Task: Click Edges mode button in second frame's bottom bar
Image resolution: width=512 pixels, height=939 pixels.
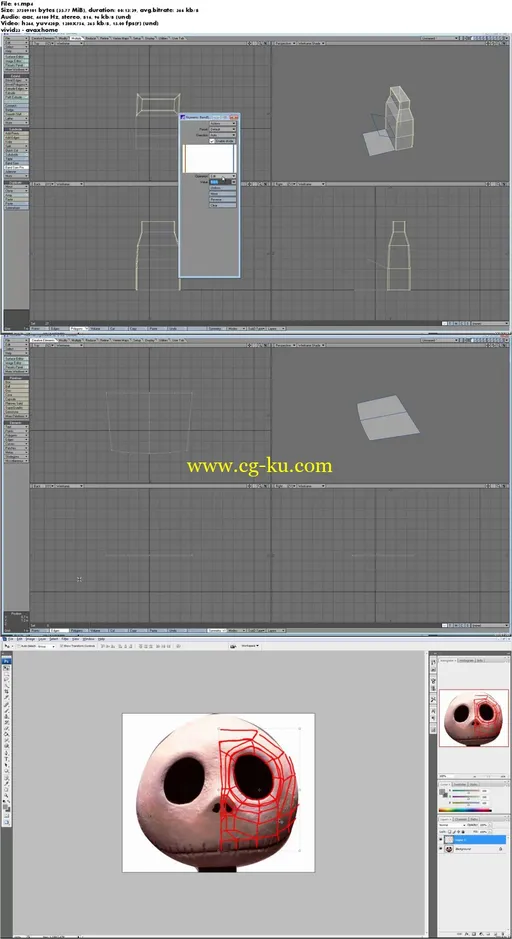Action: [x=58, y=630]
